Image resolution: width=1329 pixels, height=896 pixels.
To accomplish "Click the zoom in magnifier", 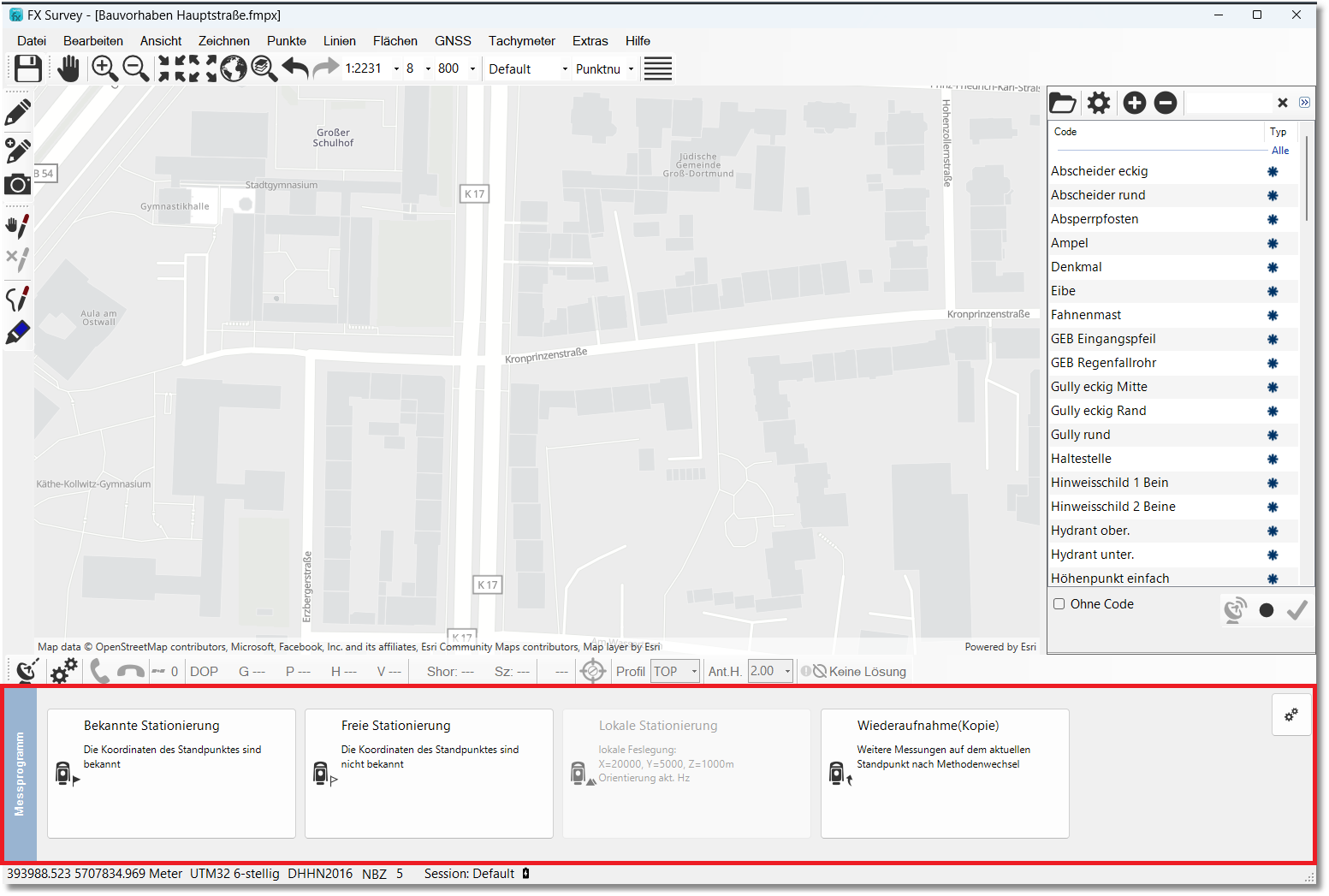I will tap(104, 68).
